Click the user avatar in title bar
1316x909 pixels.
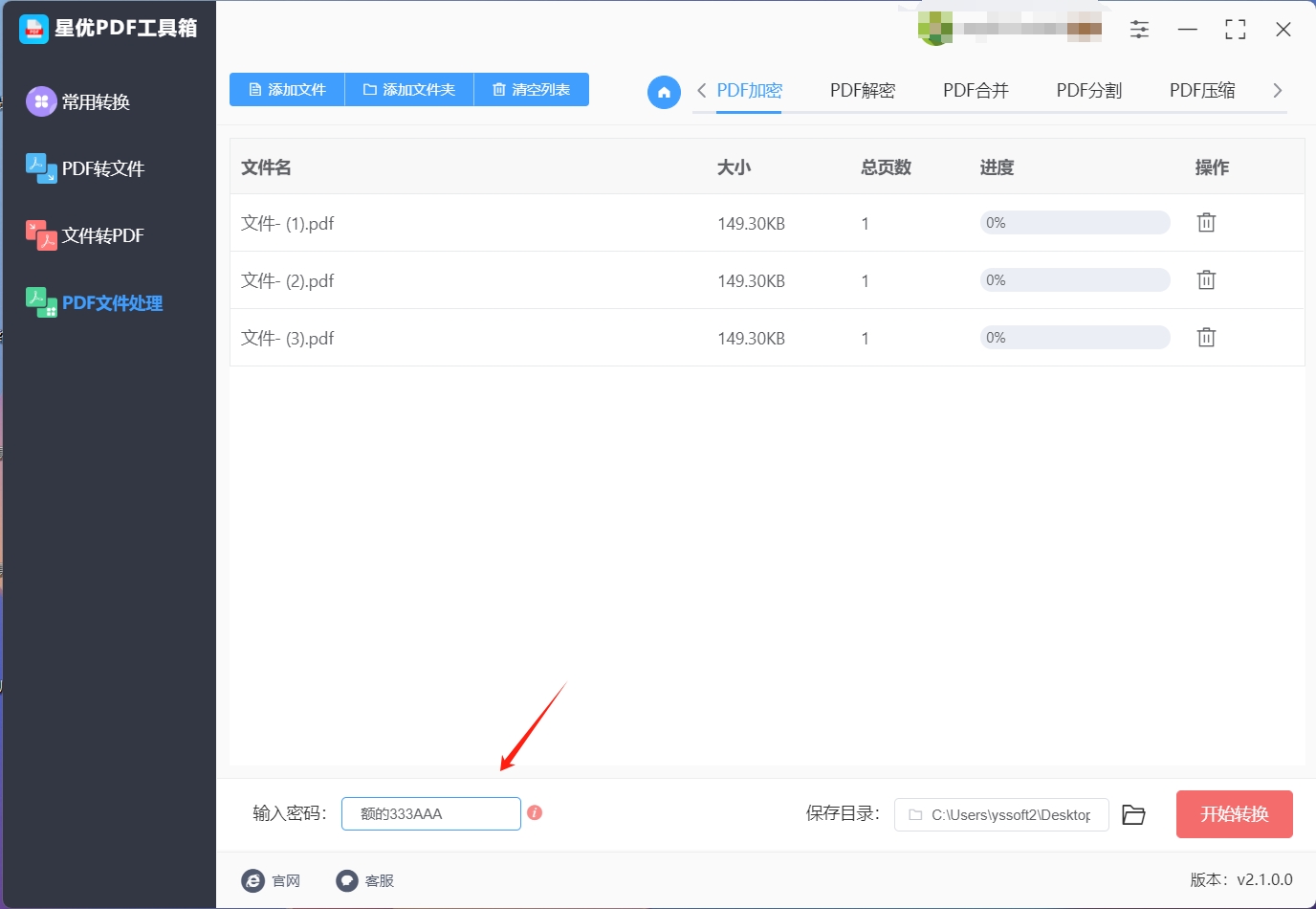coord(934,29)
